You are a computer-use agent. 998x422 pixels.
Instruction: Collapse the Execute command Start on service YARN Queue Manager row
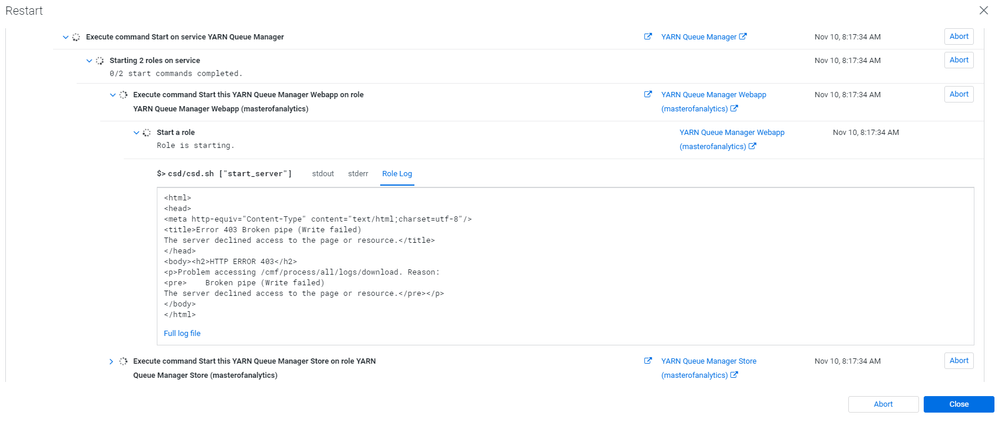click(65, 37)
